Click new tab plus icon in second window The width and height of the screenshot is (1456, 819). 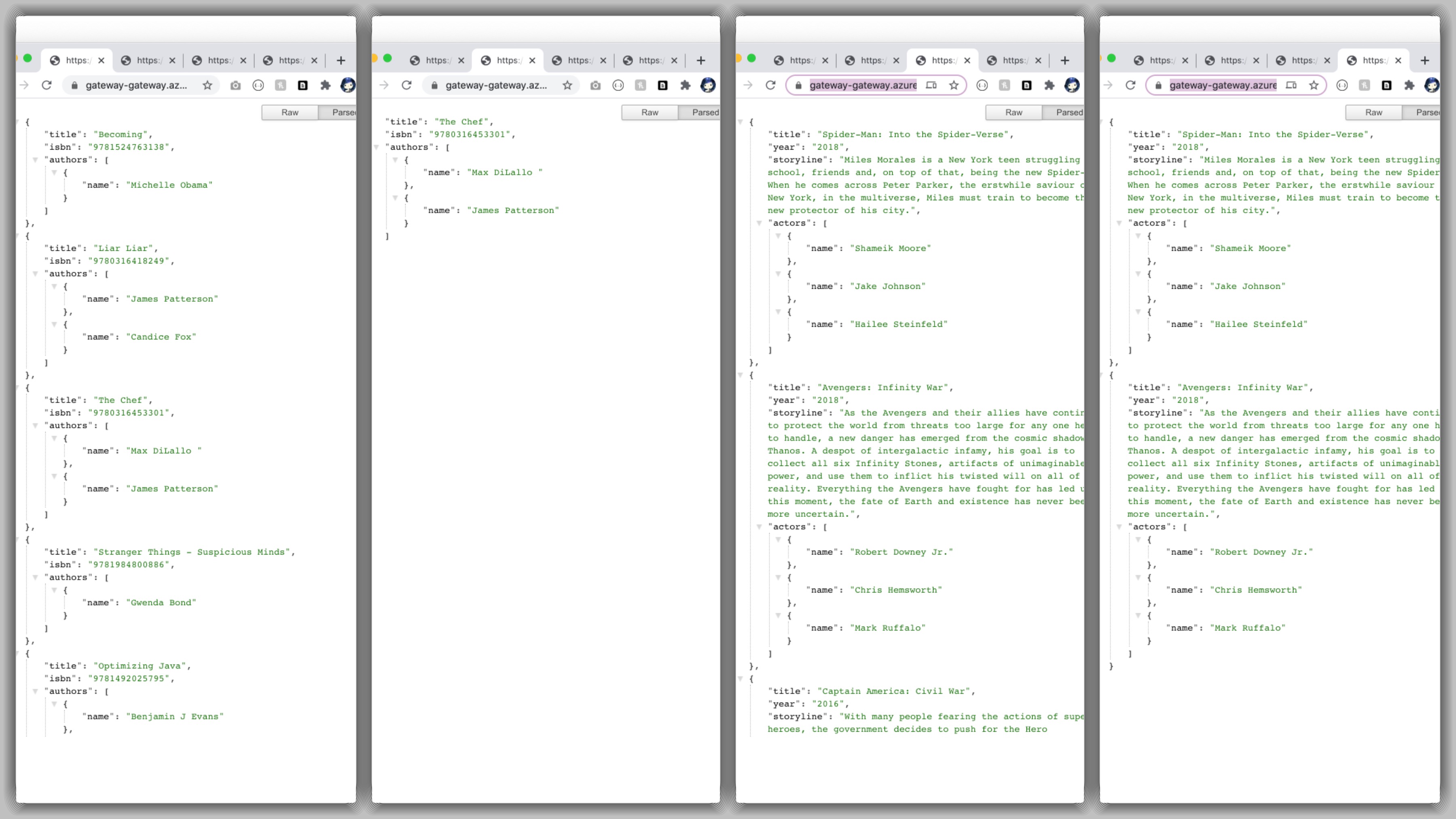coord(701,61)
